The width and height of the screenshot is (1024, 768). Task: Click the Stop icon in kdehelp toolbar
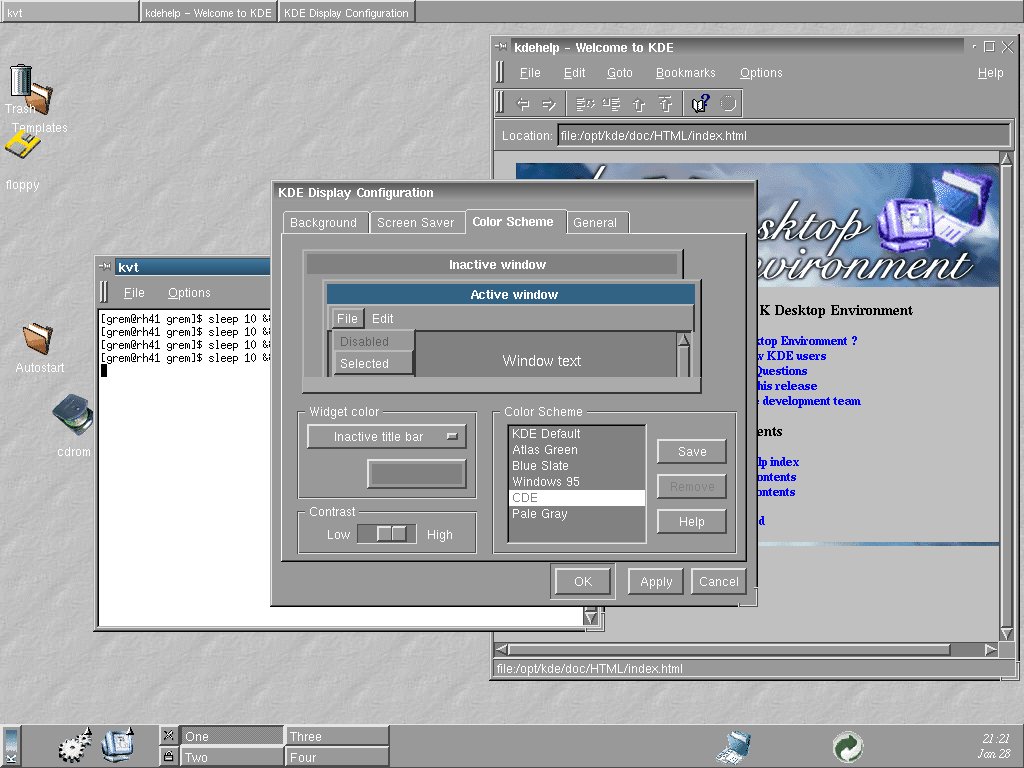click(x=728, y=104)
